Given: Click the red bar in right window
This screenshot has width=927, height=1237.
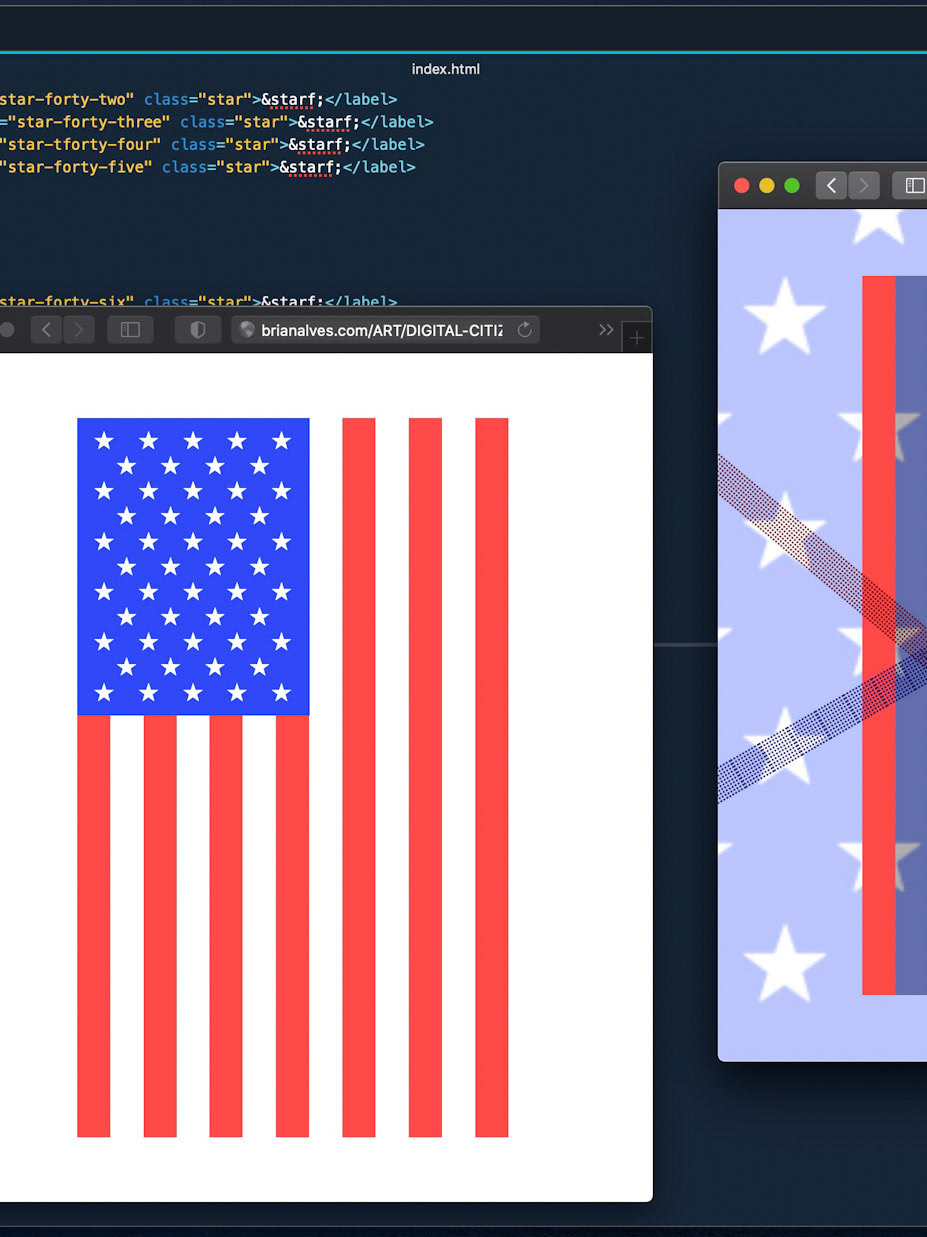Looking at the screenshot, I should tap(879, 635).
